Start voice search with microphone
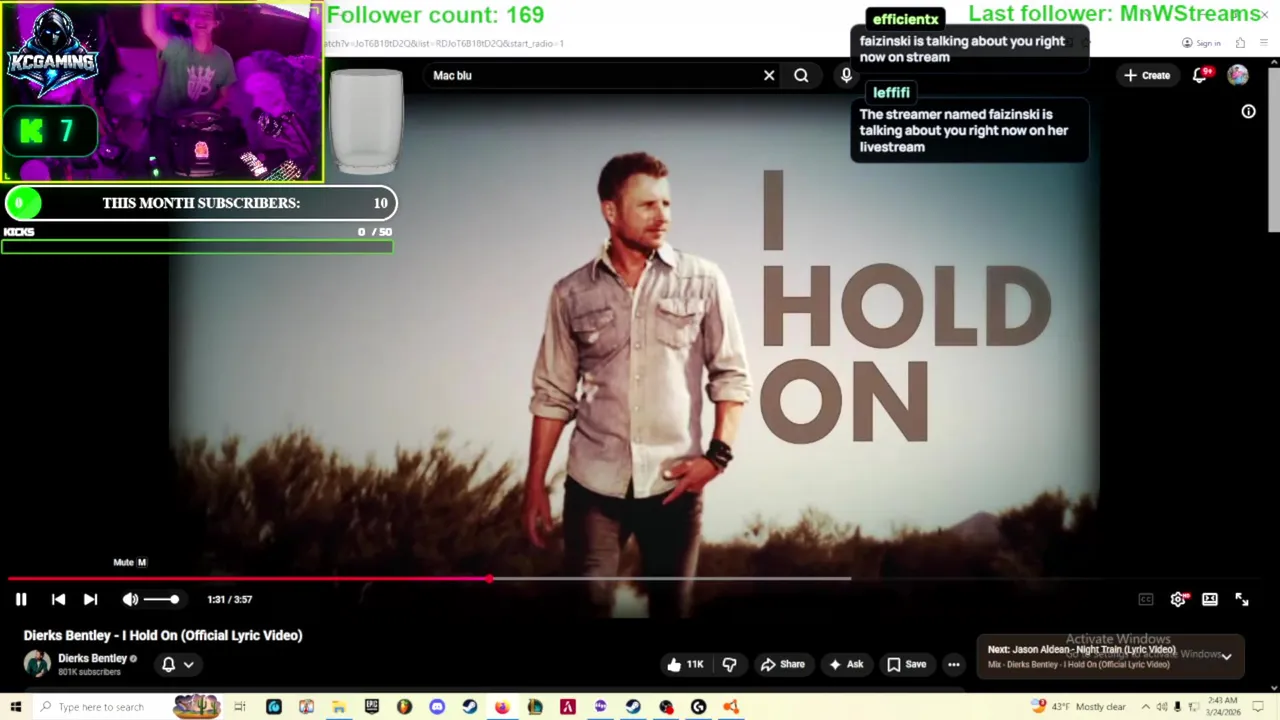 tap(846, 75)
